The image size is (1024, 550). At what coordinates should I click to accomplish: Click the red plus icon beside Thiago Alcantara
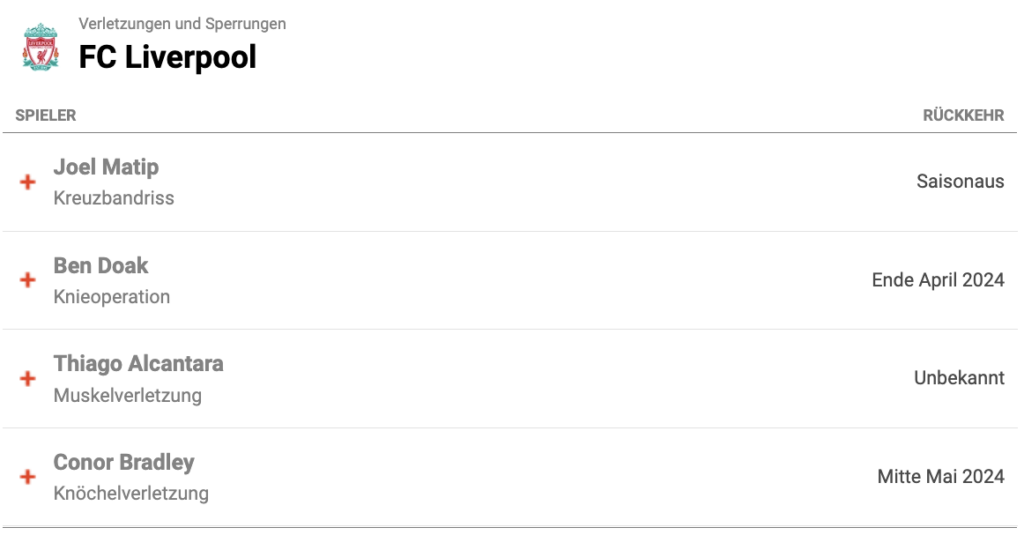coord(27,378)
